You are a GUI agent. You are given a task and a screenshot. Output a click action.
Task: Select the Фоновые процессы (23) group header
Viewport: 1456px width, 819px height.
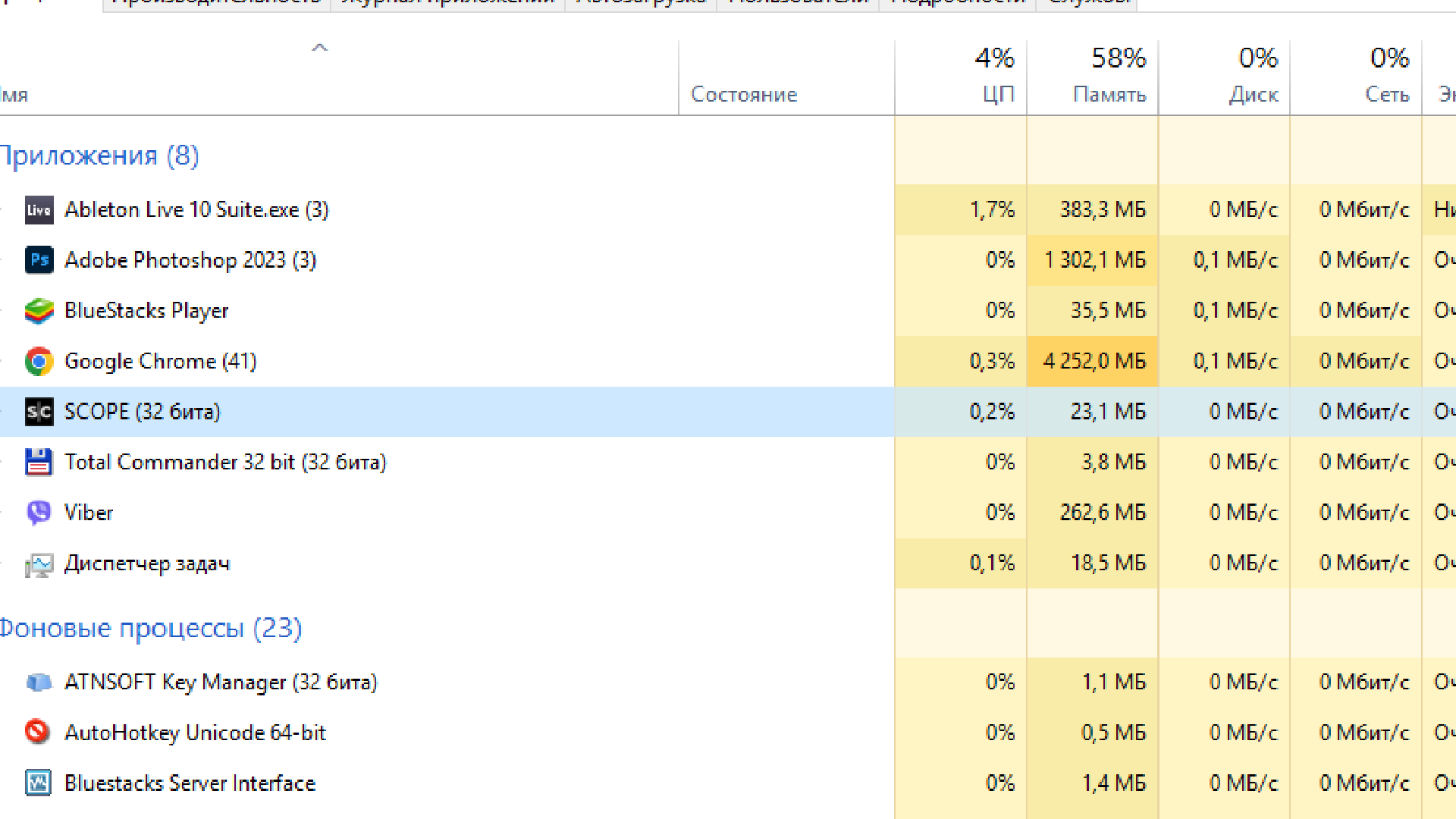click(x=150, y=629)
